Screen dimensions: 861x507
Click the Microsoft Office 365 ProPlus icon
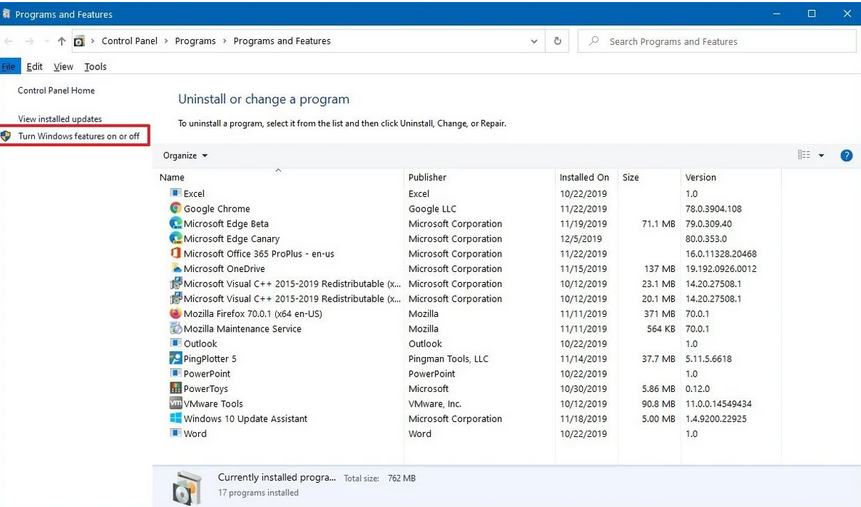[x=175, y=253]
